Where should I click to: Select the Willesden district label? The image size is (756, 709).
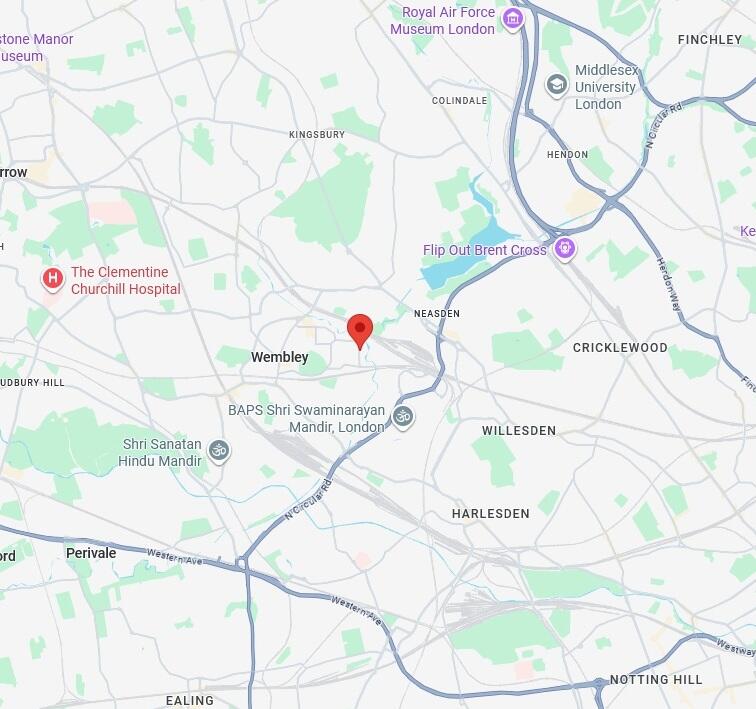519,430
